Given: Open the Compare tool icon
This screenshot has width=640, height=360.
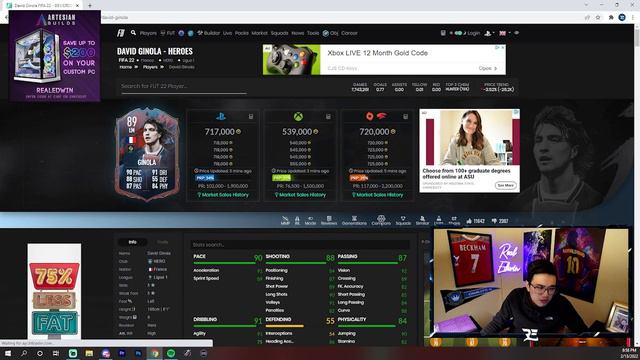Looking at the screenshot, I should pos(381,220).
